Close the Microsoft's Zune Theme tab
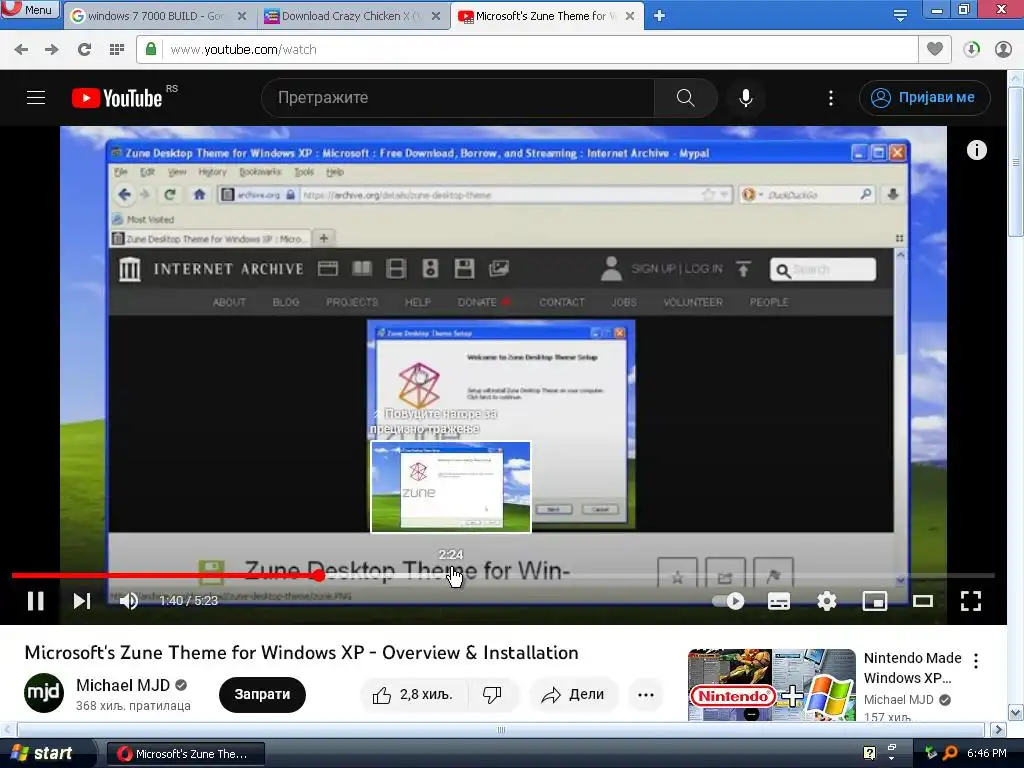The image size is (1024, 768). (x=630, y=16)
